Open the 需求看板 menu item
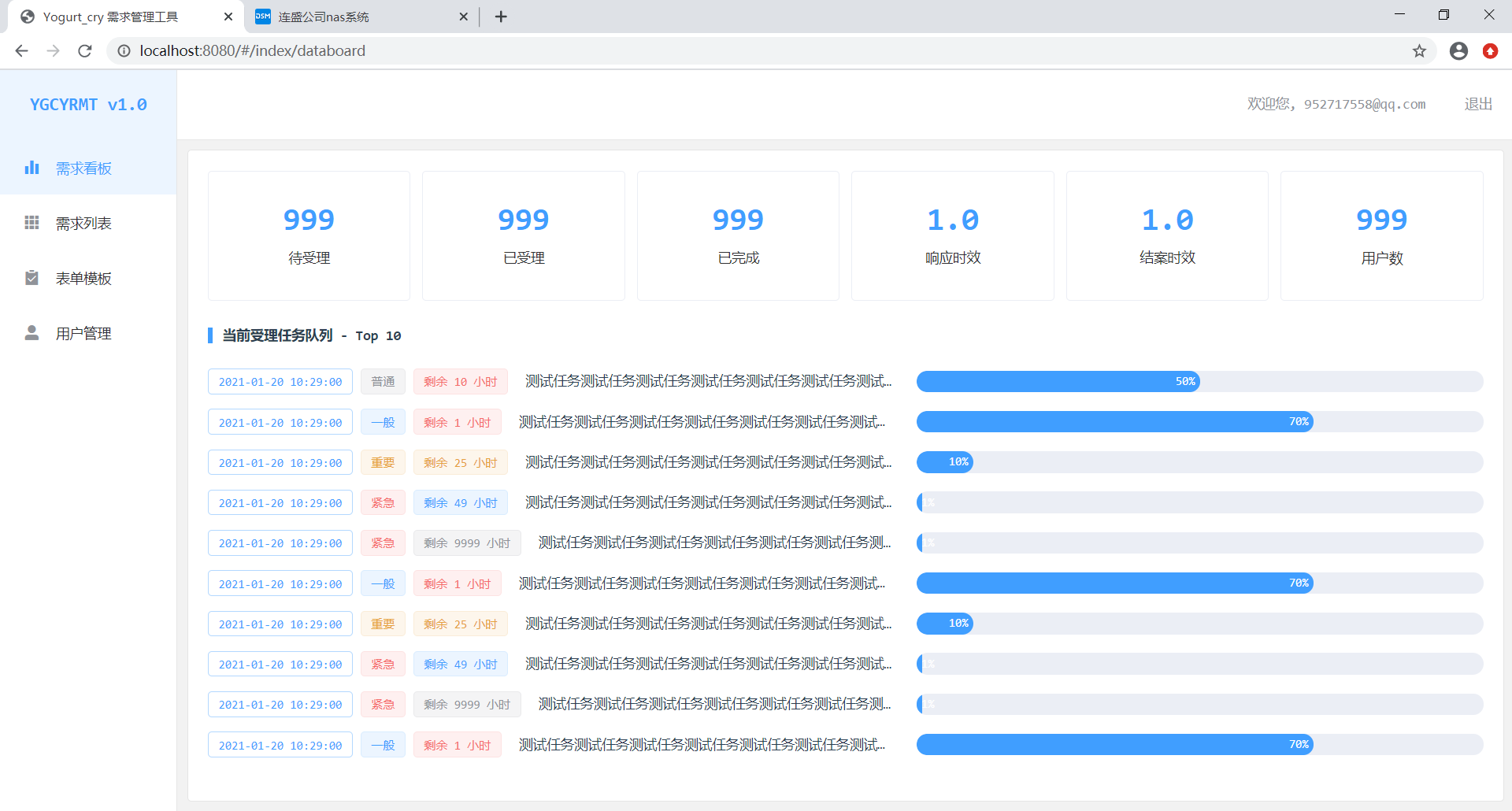This screenshot has width=1512, height=811. [88, 168]
